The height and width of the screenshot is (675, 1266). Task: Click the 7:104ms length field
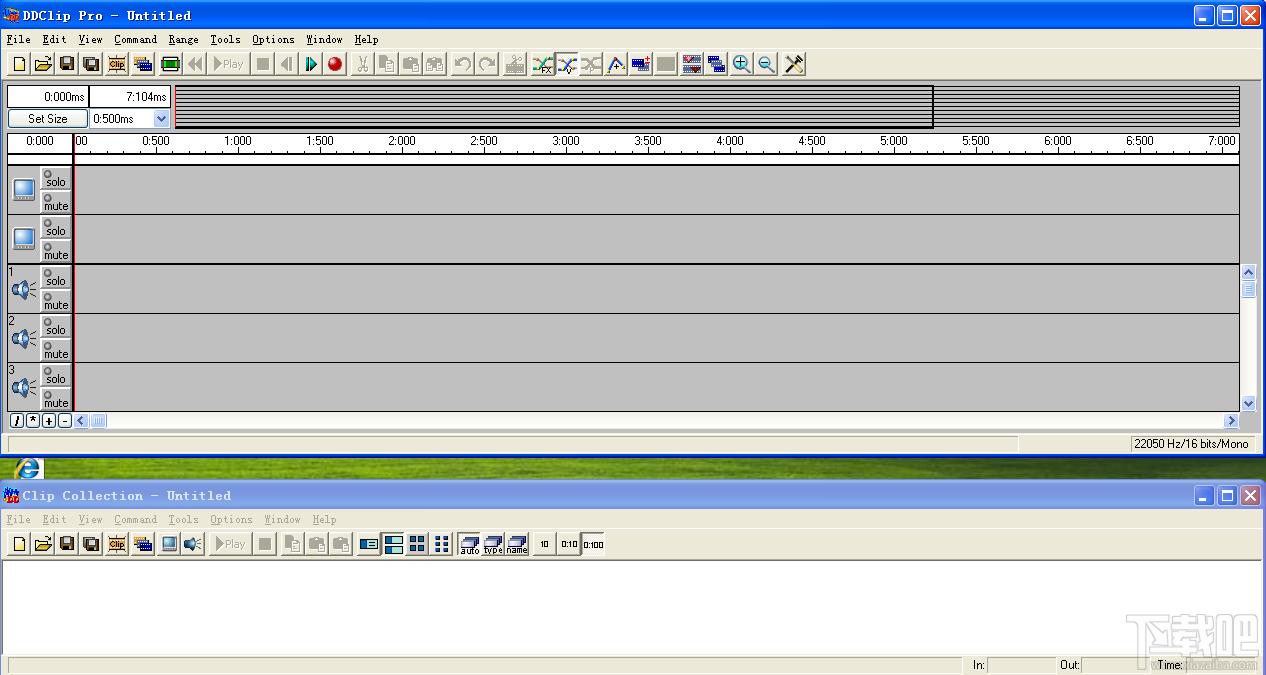click(x=130, y=97)
